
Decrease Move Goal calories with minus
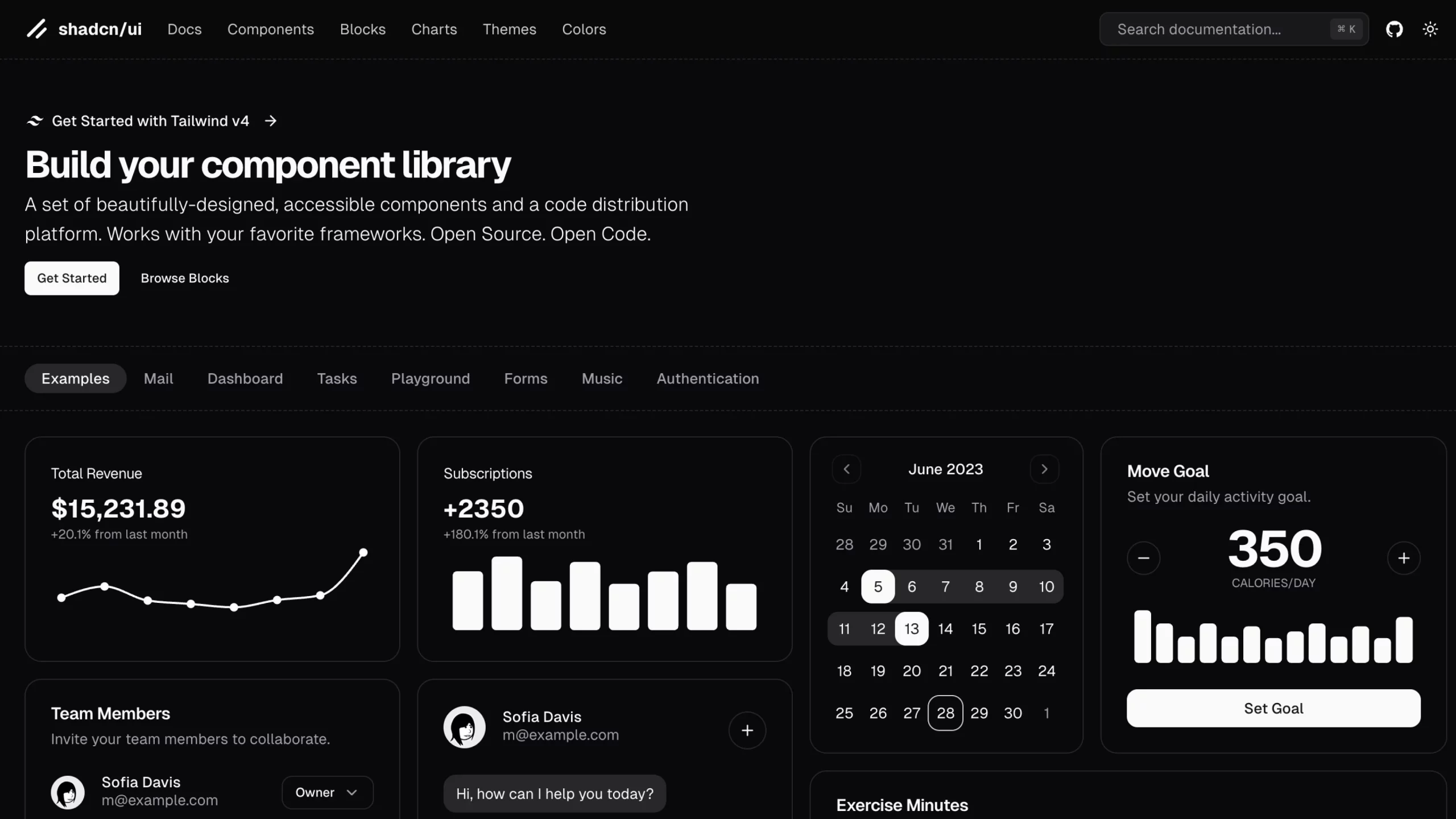1143,558
